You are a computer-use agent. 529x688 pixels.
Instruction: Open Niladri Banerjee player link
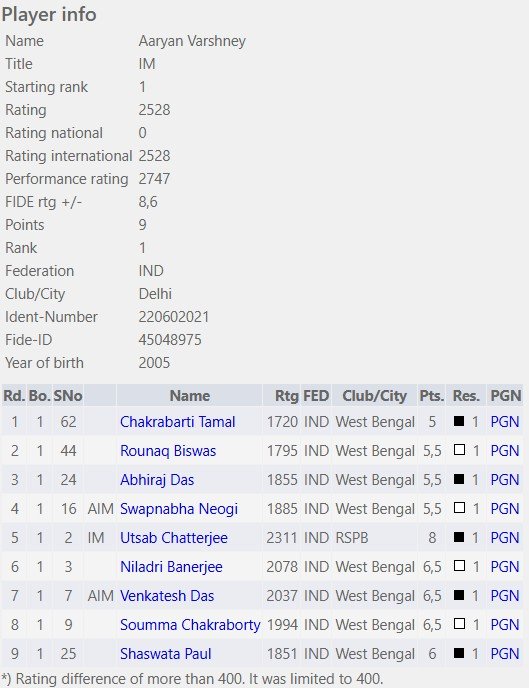171,566
